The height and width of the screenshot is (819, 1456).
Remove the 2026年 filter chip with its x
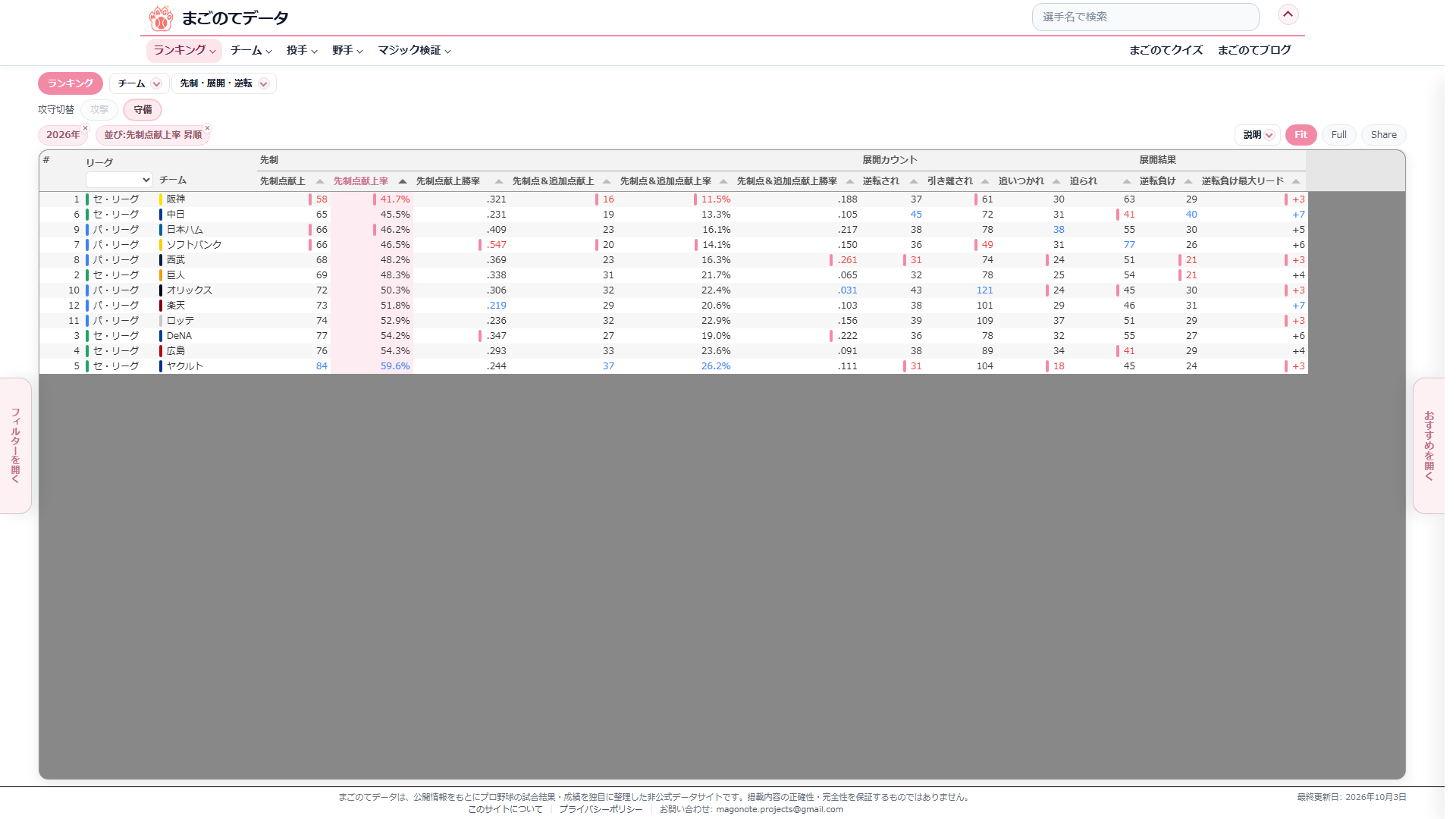tap(85, 128)
